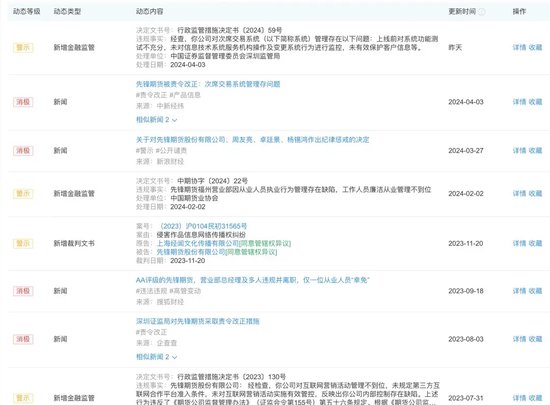Click the 更新时间 column header

tap(462, 12)
